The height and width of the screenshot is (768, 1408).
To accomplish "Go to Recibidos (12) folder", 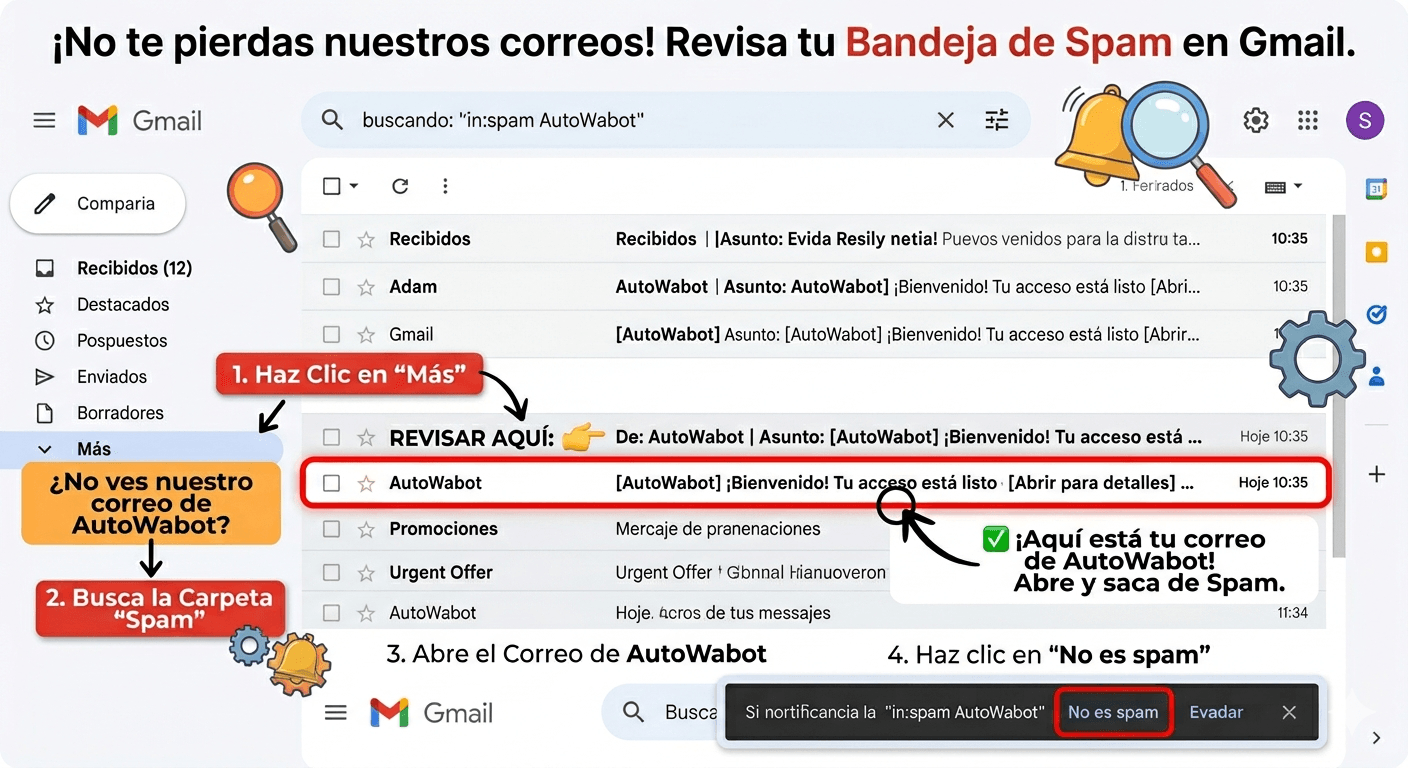I will point(134,268).
